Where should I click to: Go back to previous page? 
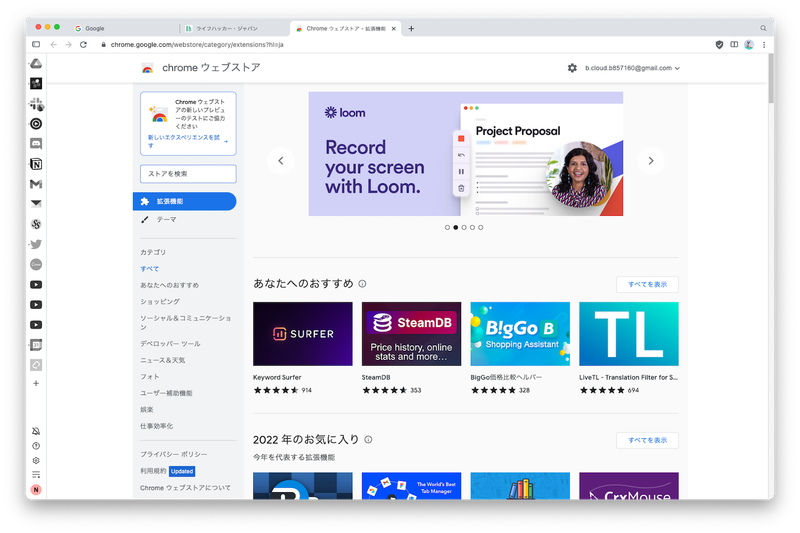[54, 44]
